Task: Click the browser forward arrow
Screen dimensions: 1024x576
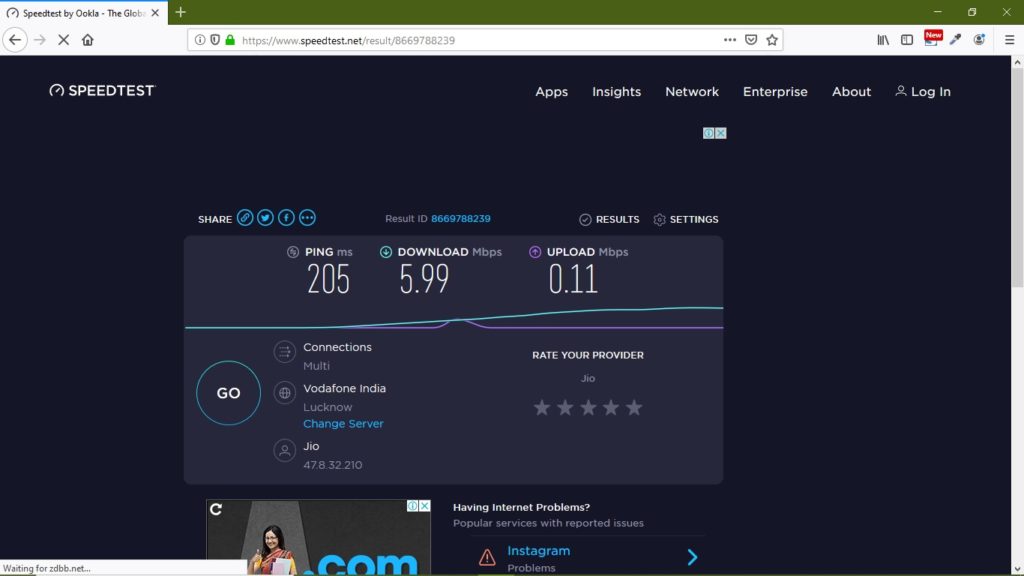Action: tap(40, 40)
